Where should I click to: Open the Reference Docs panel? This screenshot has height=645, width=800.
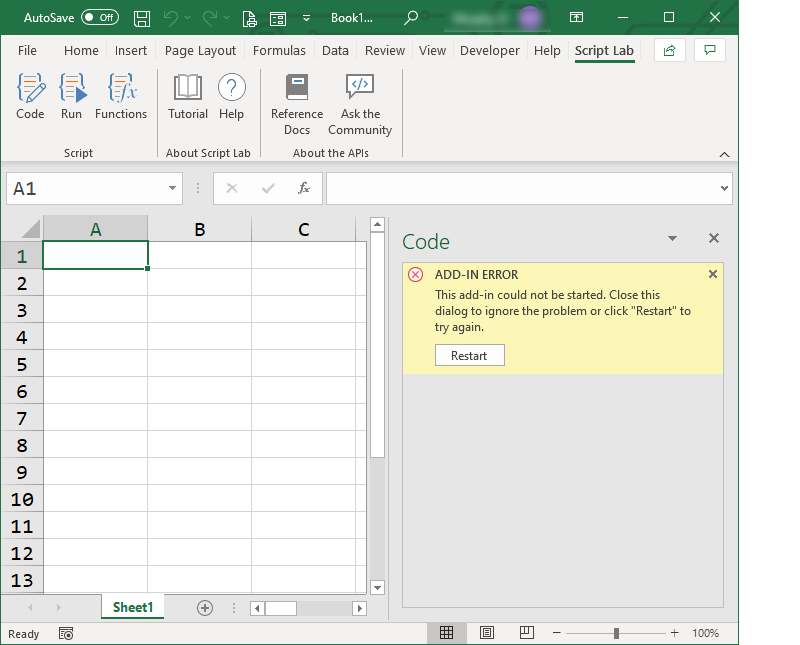pos(296,100)
